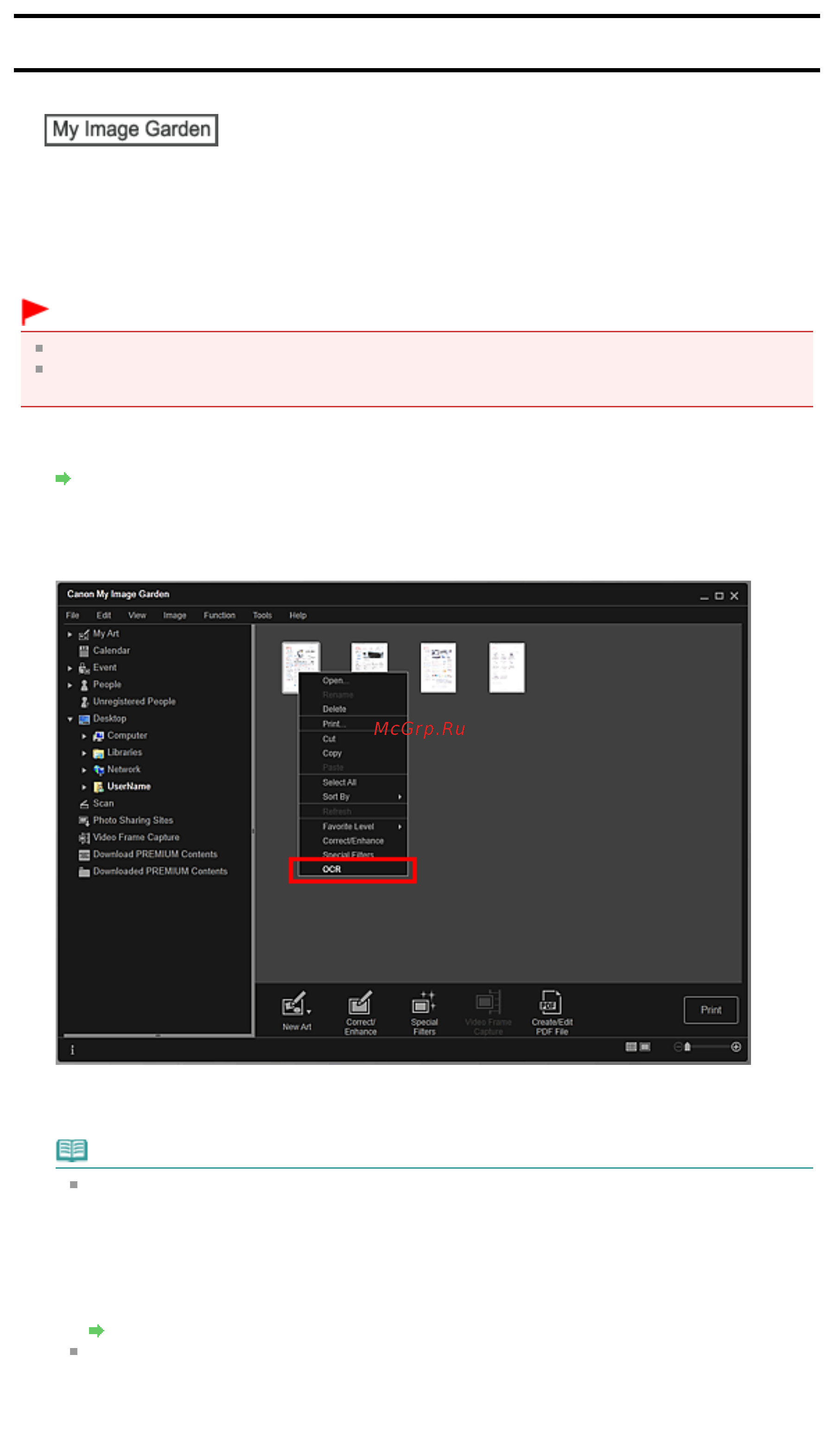Expand the Network tree arrow
The height and width of the screenshot is (1456, 834).
pos(84,770)
